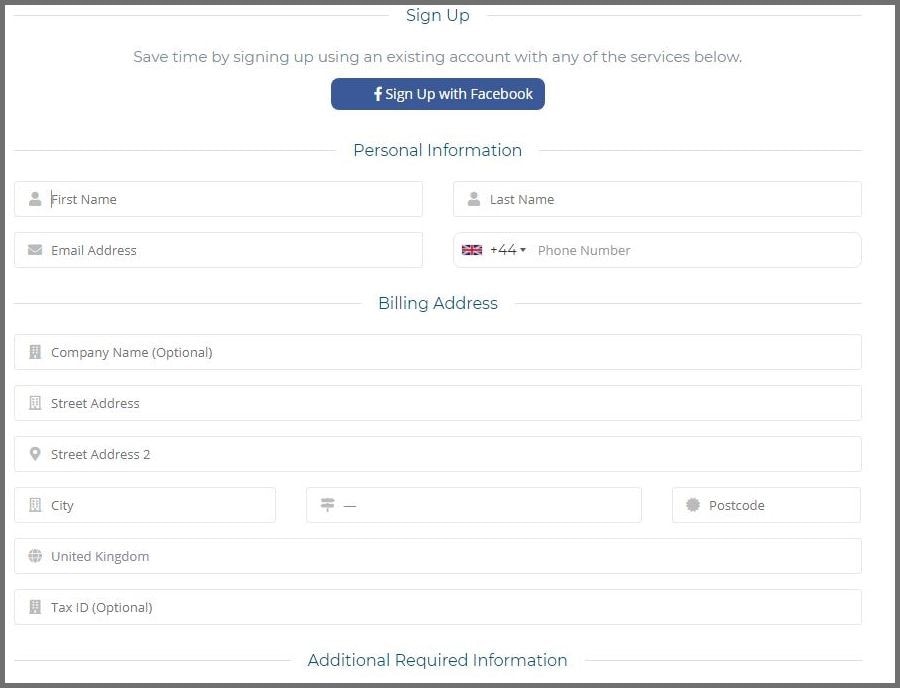Click the person icon beside First Name
Image resolution: width=900 pixels, height=688 pixels.
click(35, 199)
